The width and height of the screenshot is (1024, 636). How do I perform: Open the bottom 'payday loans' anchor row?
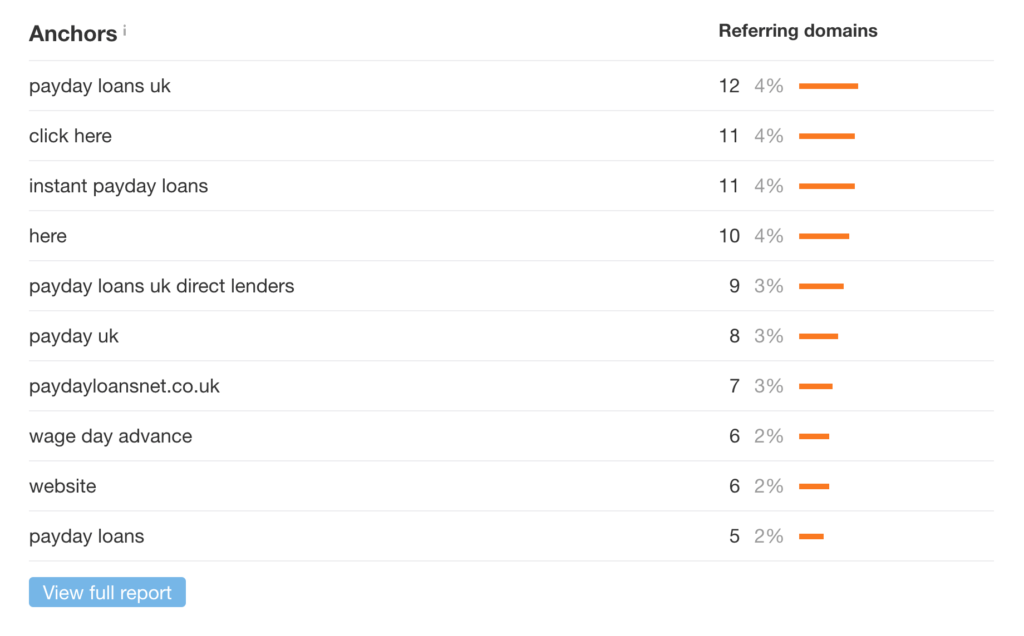click(86, 536)
